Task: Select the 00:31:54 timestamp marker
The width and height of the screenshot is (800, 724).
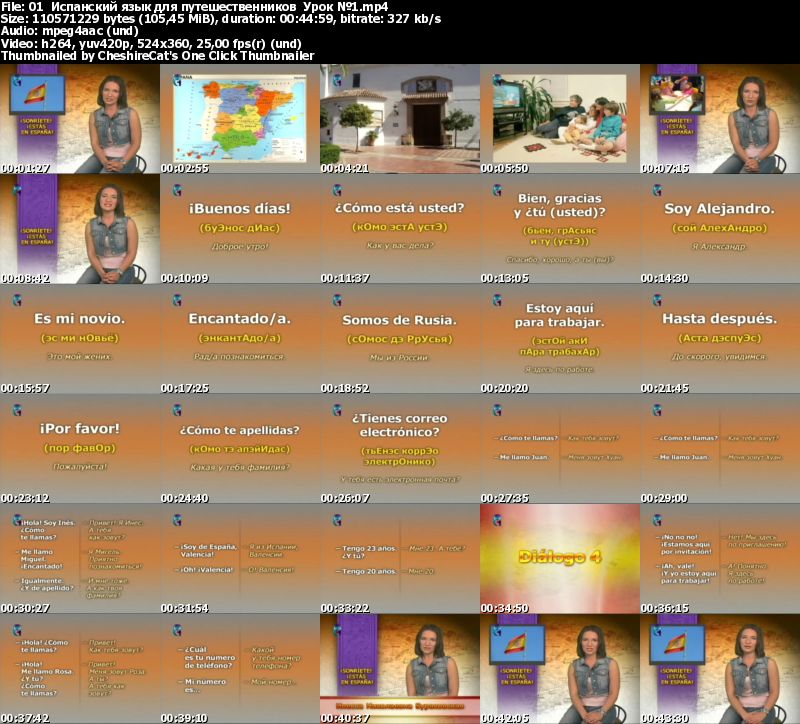Action: pos(184,608)
